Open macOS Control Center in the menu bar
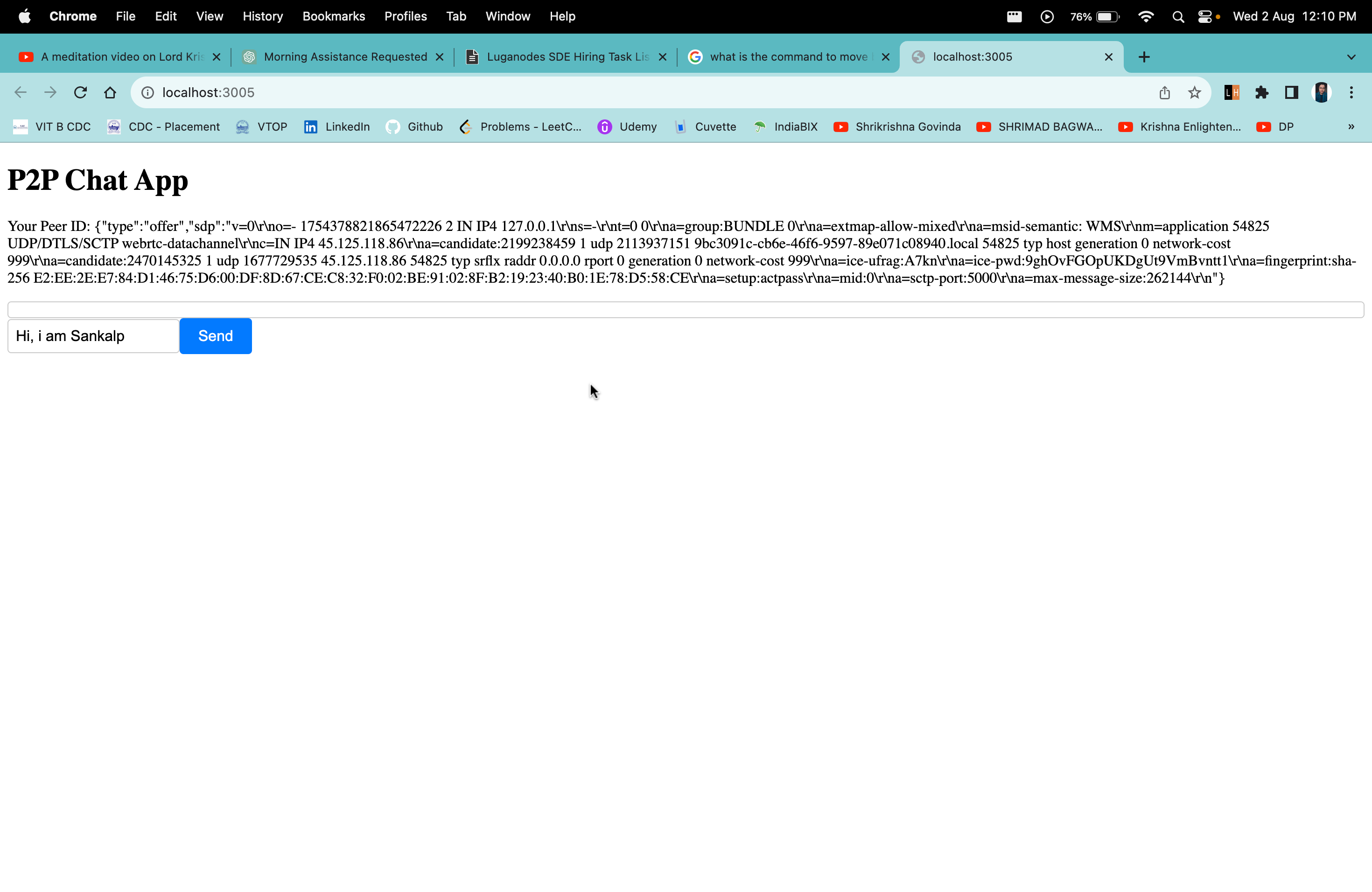Viewport: 1372px width, 892px height. pos(1205,16)
